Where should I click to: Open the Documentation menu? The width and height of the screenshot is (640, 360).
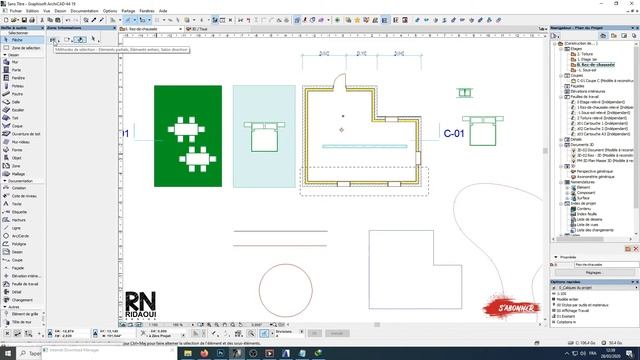click(x=84, y=11)
